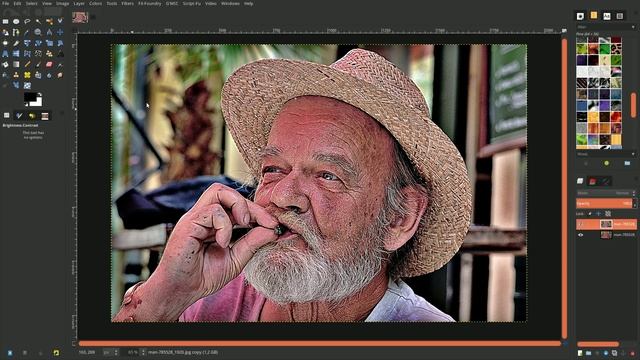Switch to the Channels tab
Screen dimensions: 640x360
[x=592, y=181]
